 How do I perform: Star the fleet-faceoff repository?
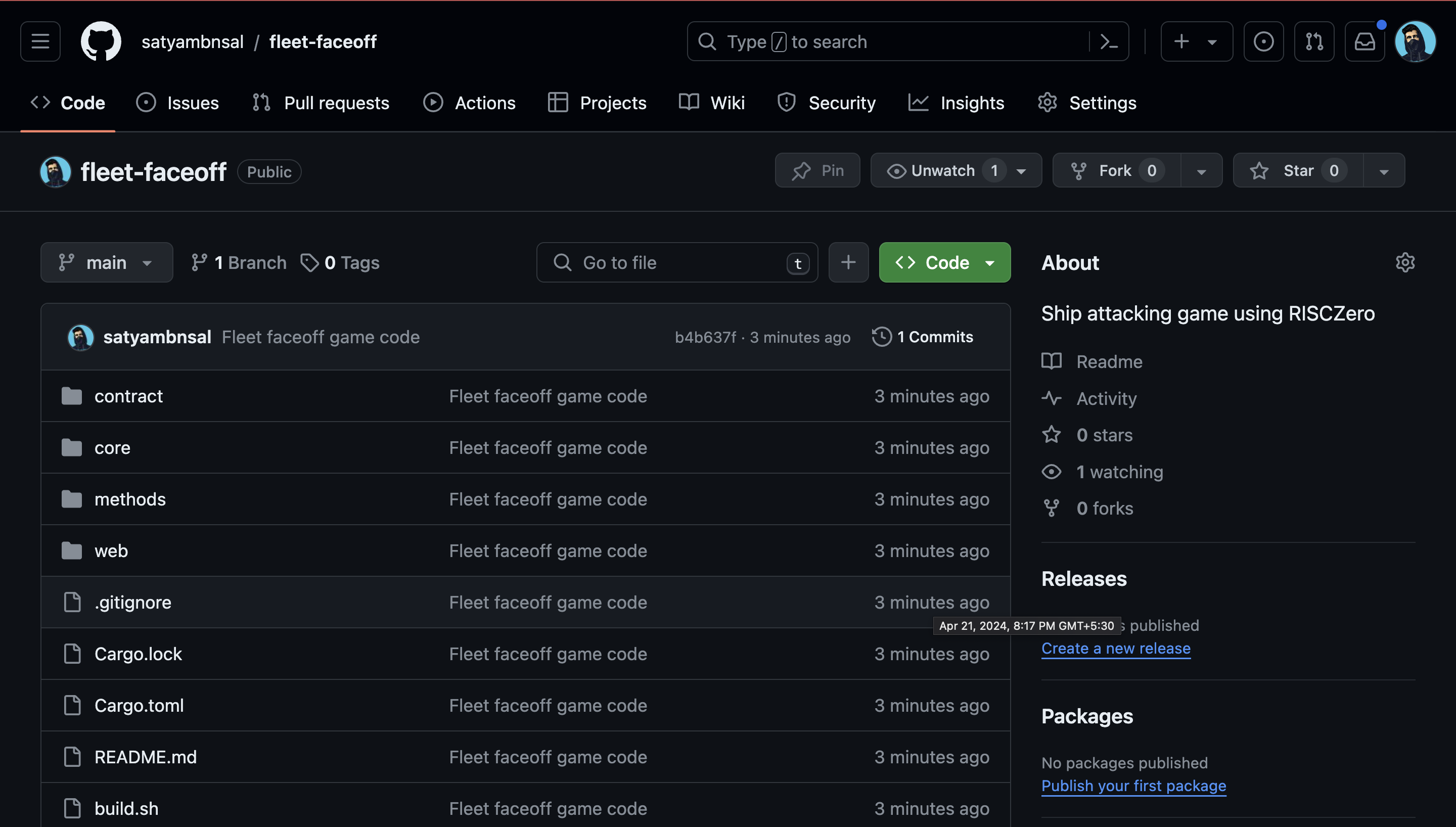pos(1298,170)
